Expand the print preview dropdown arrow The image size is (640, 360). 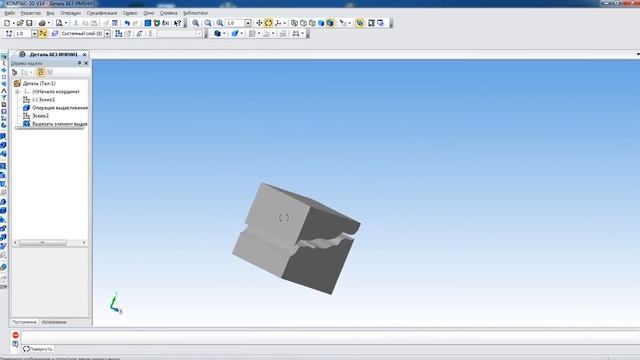pyautogui.click(x=66, y=23)
